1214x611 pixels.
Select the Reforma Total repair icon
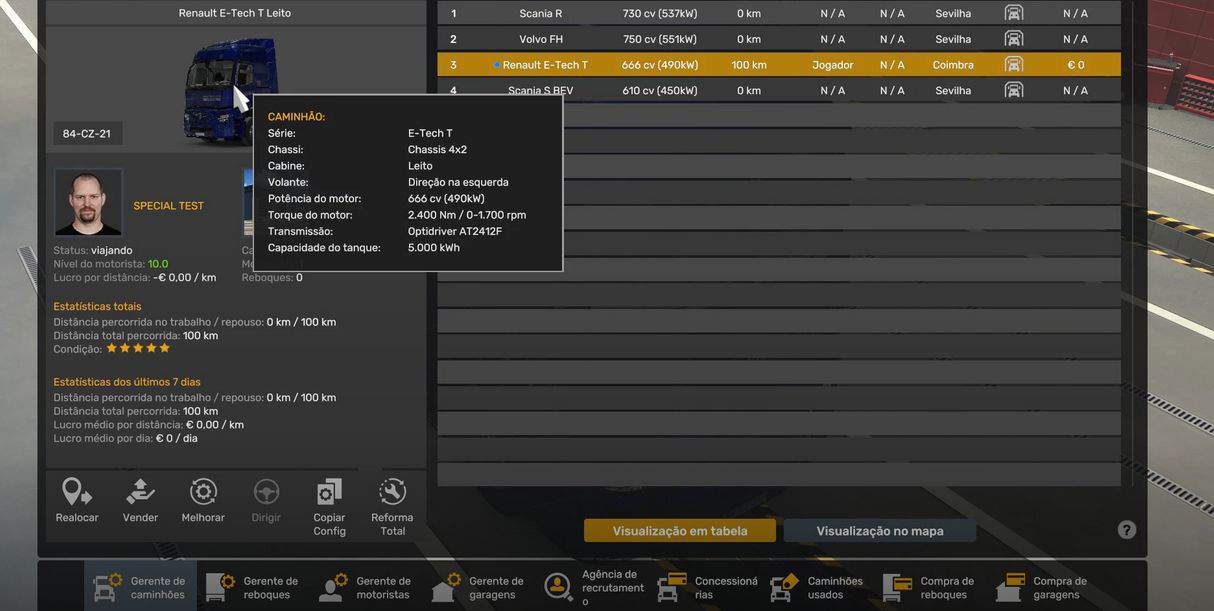(x=392, y=493)
